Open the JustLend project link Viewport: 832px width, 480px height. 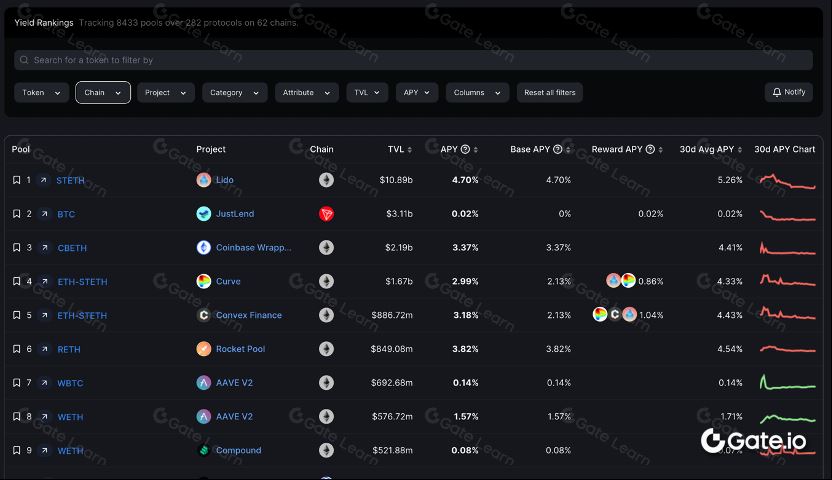pyautogui.click(x=235, y=214)
